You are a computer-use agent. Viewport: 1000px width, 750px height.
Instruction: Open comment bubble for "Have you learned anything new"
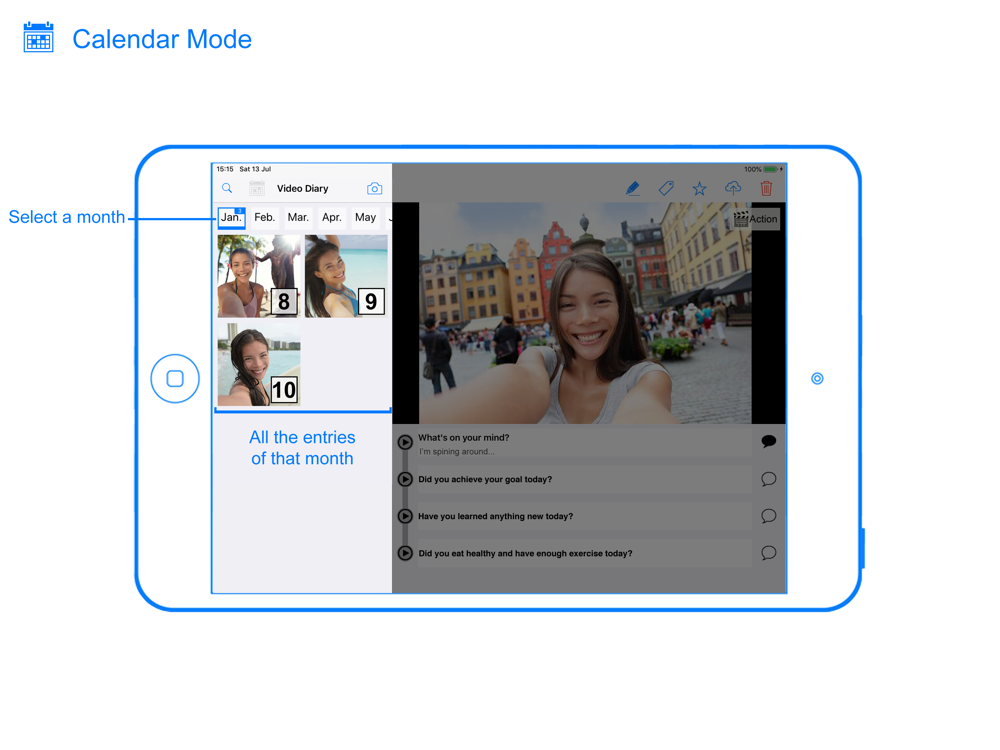tap(768, 516)
